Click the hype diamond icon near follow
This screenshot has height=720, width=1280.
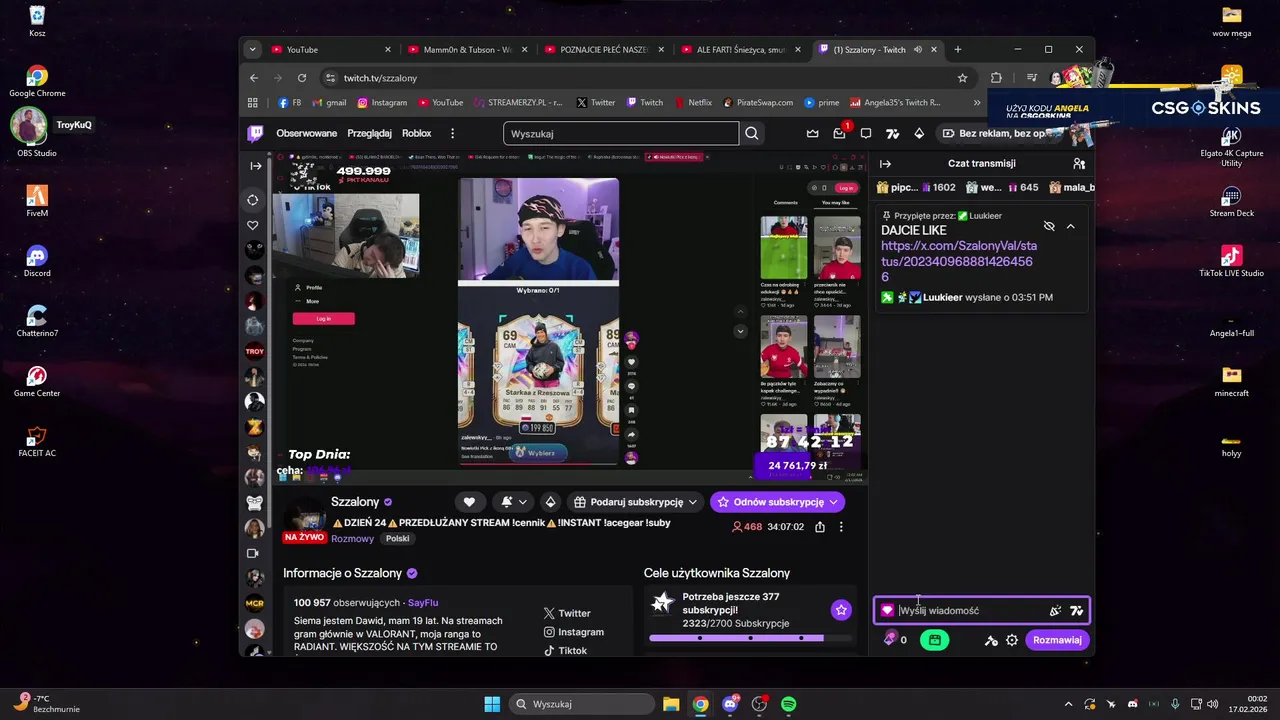coord(550,502)
